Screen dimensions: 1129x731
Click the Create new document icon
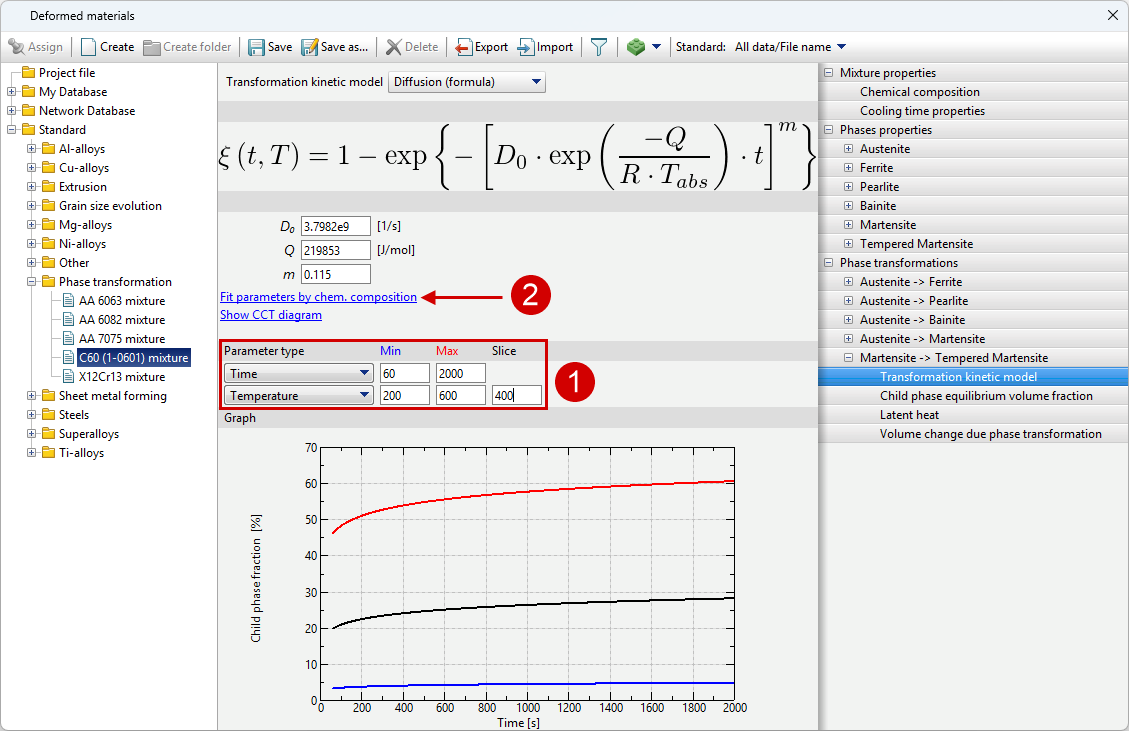(89, 47)
